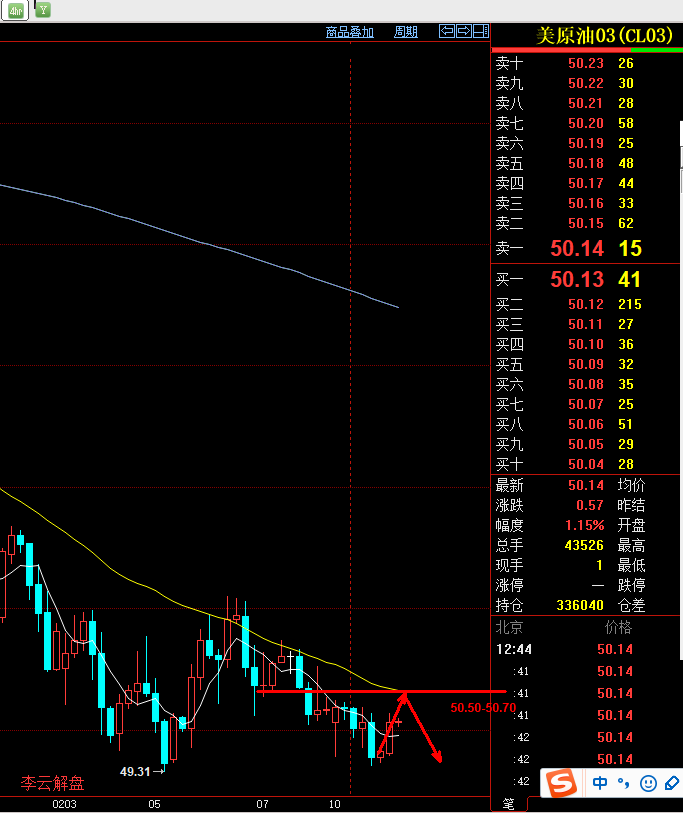The image size is (683, 813).
Task: Click the 49.31 low price label on chart
Action: (x=135, y=771)
